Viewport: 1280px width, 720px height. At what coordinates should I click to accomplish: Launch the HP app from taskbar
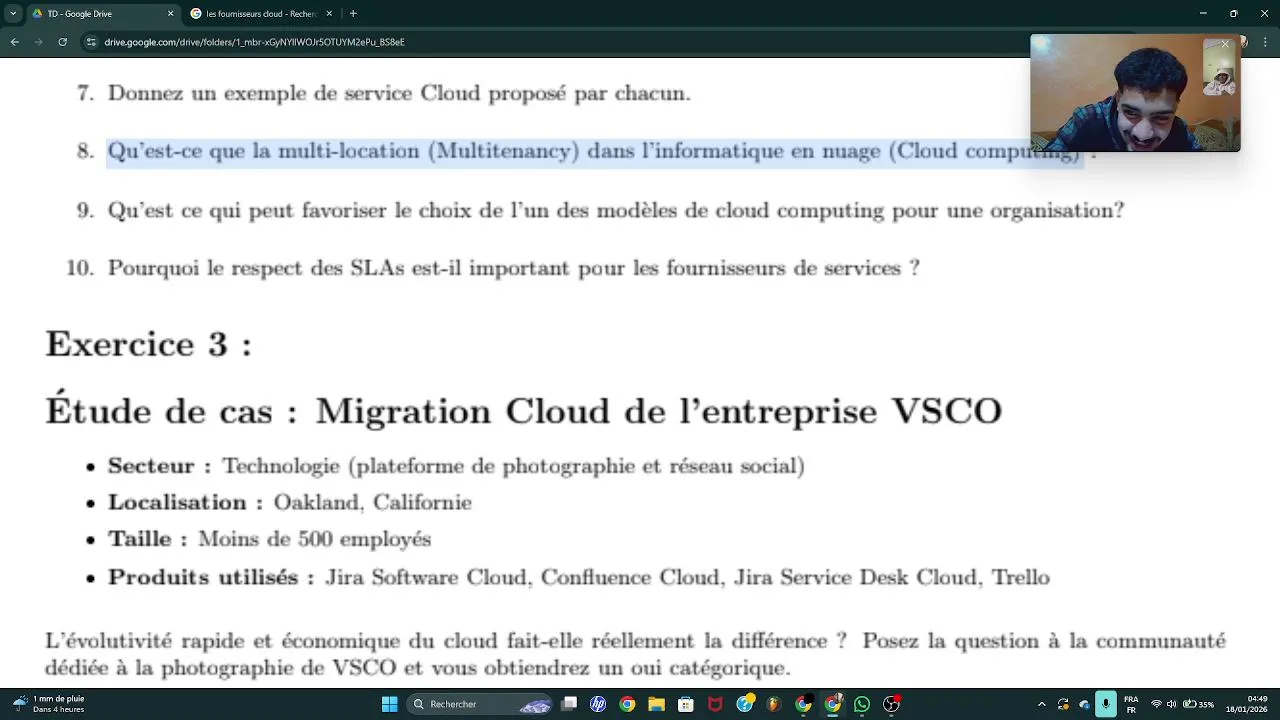[598, 704]
